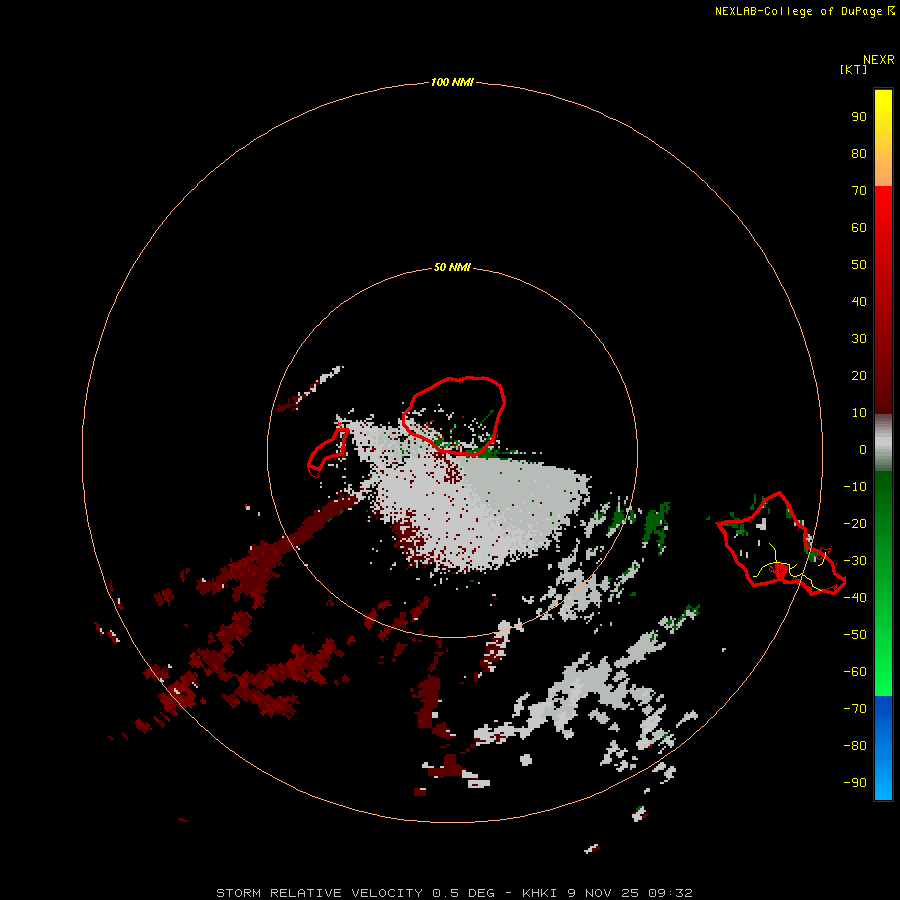Click "STORM RELATIVE VELOCITY" in the bottom caption
This screenshot has width=900, height=900.
319,893
